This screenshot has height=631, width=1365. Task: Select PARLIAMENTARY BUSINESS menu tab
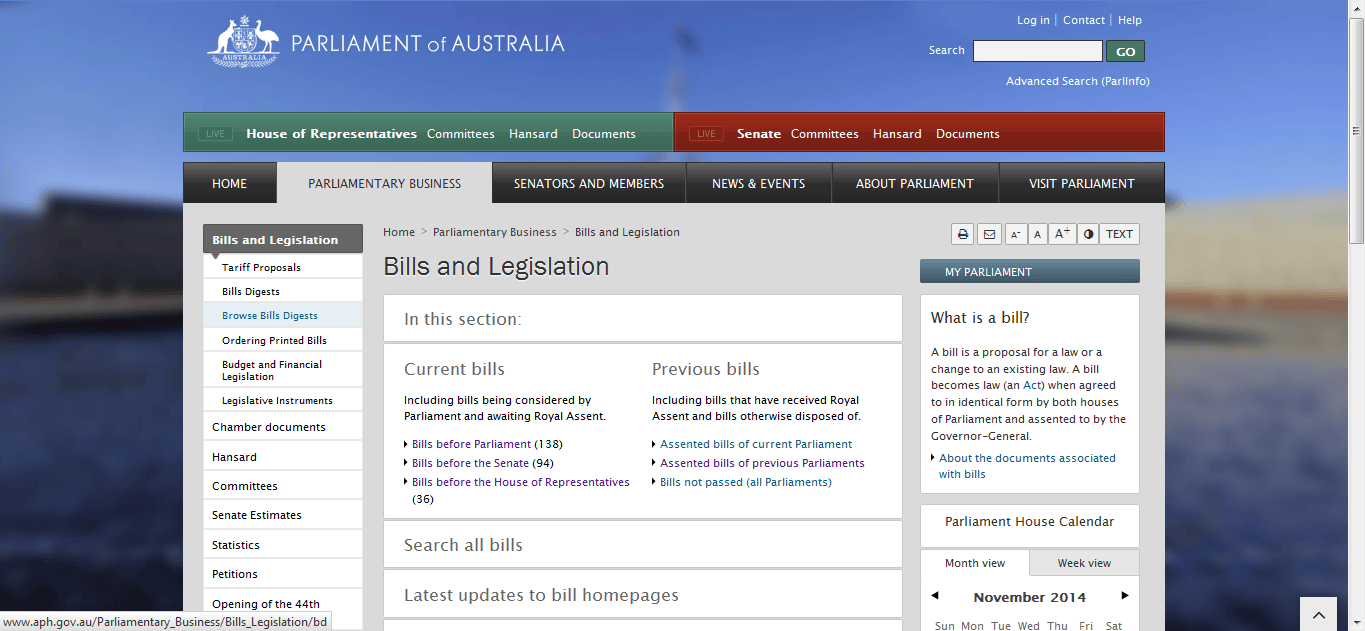tap(384, 183)
